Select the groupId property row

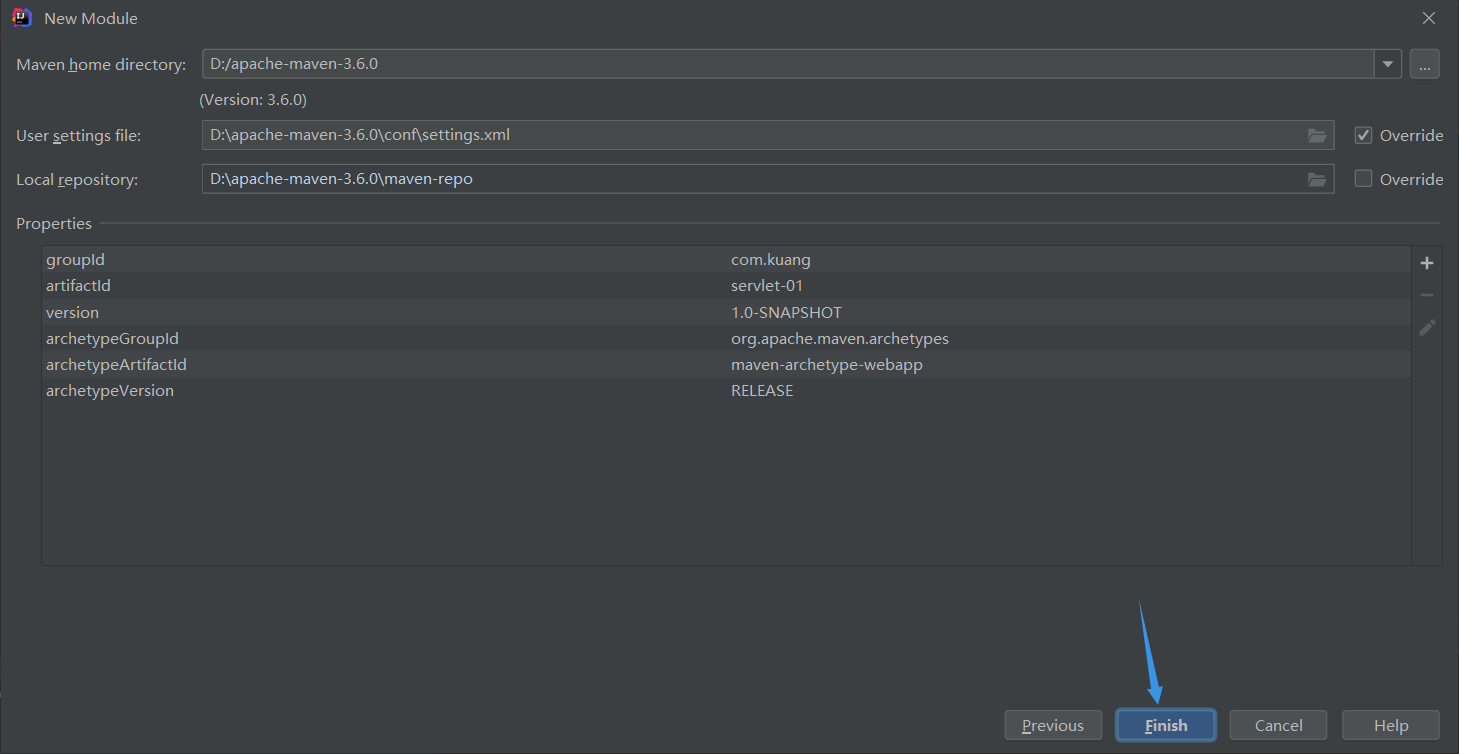tap(726, 260)
